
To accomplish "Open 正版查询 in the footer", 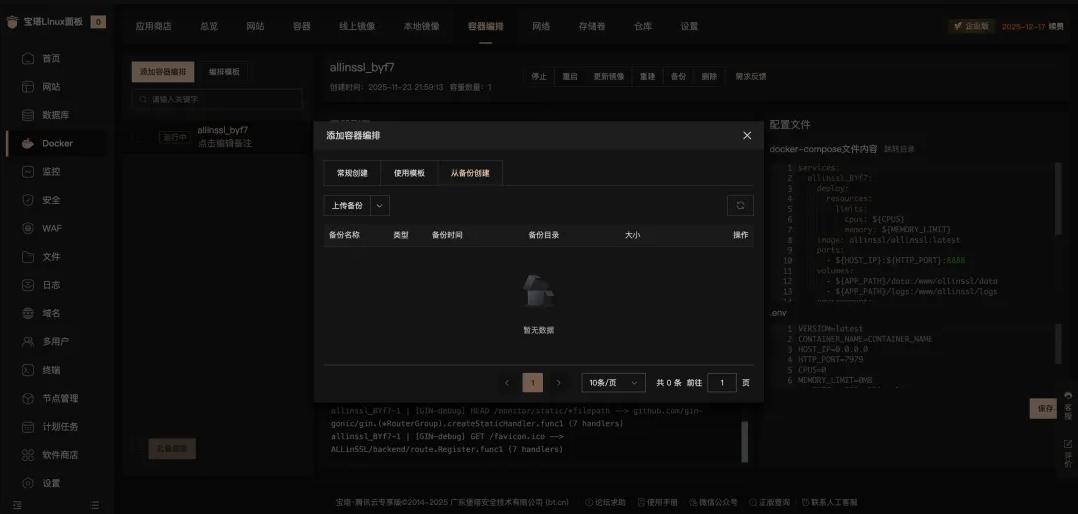I will click(769, 502).
